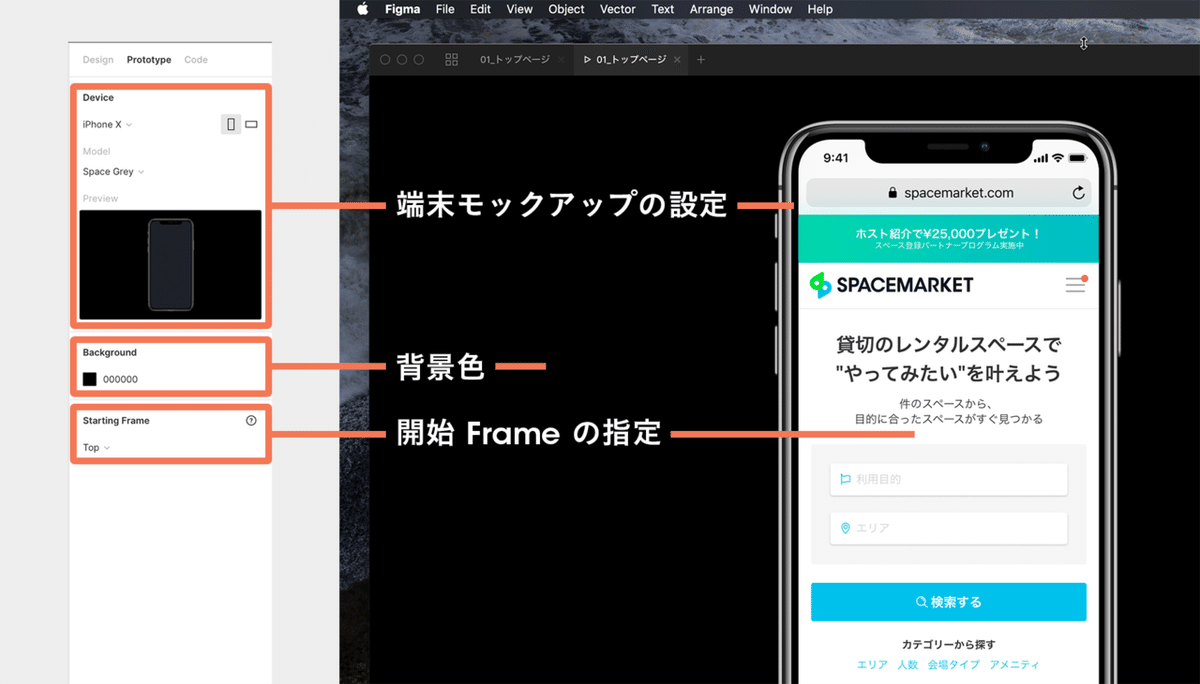1200x684 pixels.
Task: Click the エリア input field
Action: pos(948,528)
